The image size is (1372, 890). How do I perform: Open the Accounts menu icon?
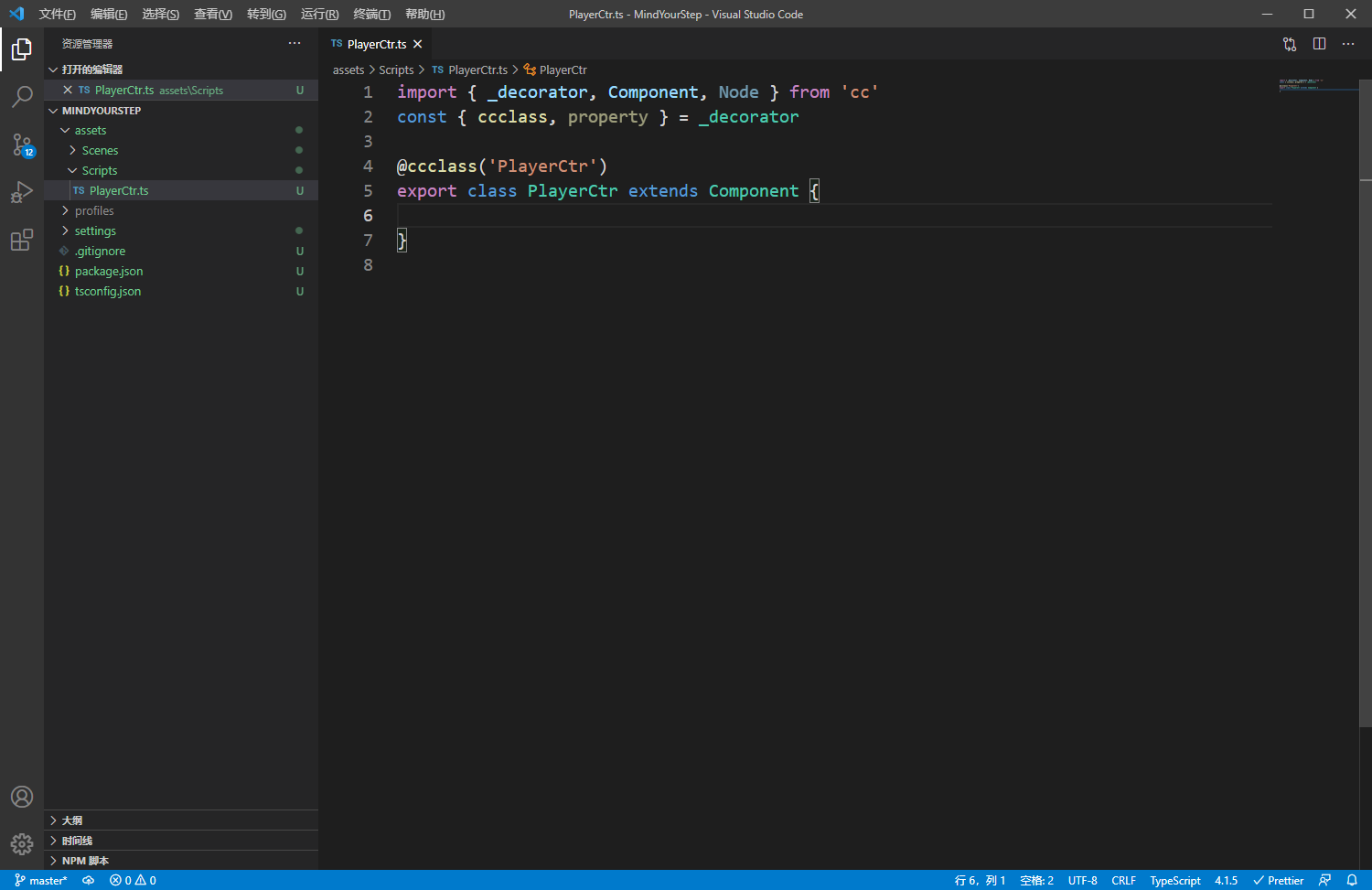(x=22, y=797)
